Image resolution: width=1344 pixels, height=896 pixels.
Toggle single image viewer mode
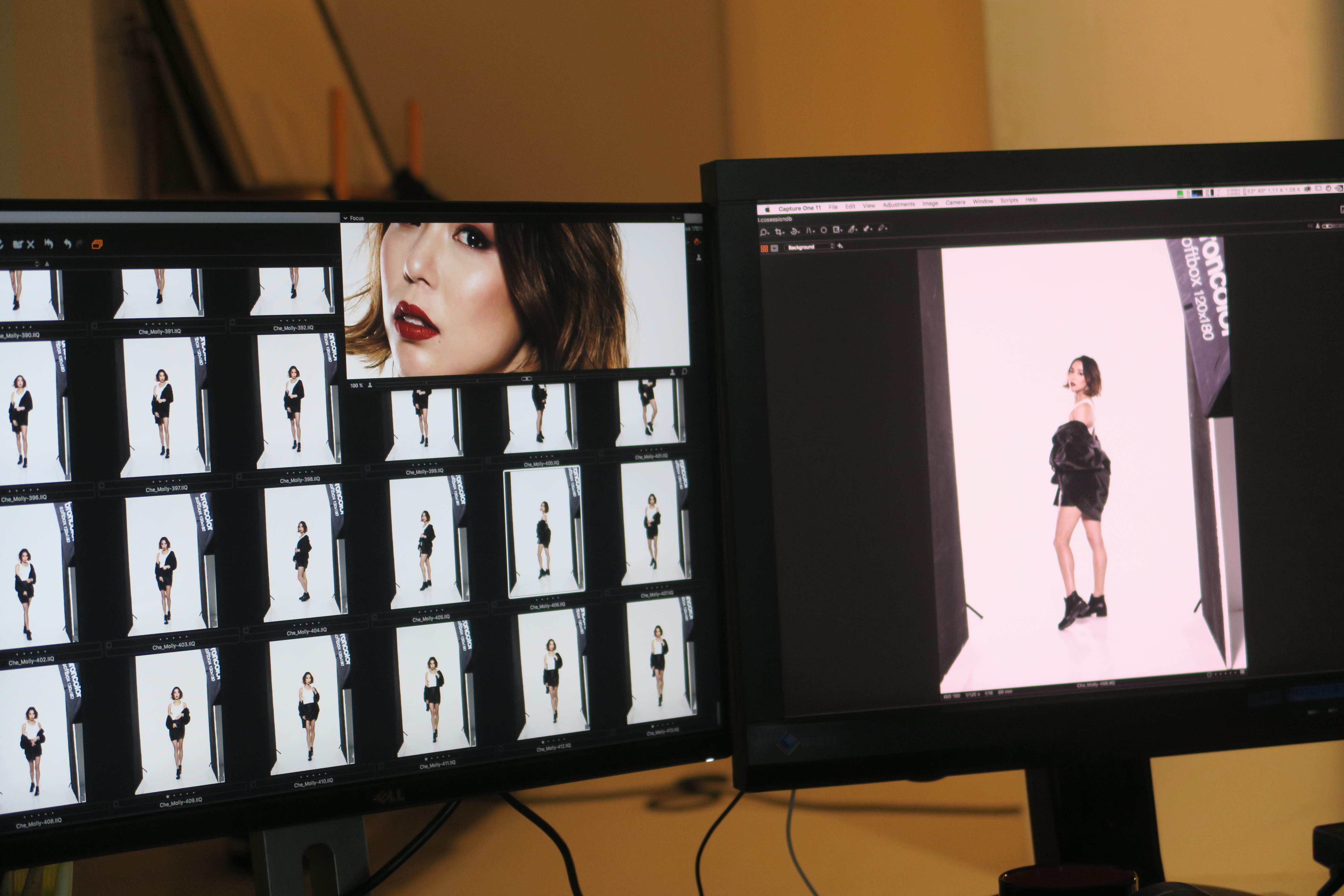[774, 248]
